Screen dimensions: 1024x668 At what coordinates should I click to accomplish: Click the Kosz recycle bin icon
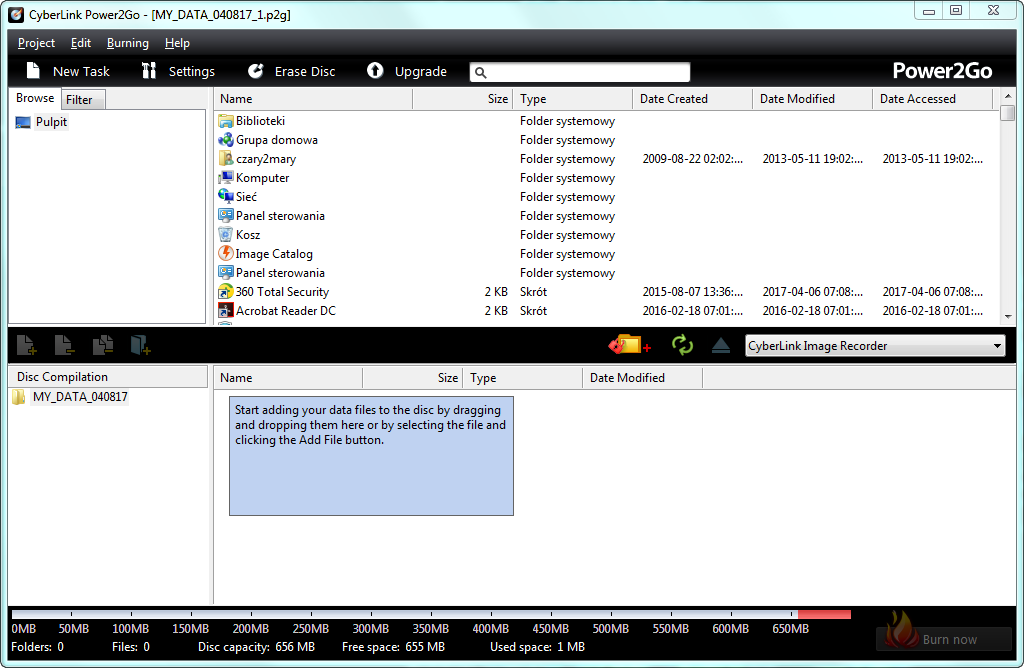pyautogui.click(x=225, y=234)
